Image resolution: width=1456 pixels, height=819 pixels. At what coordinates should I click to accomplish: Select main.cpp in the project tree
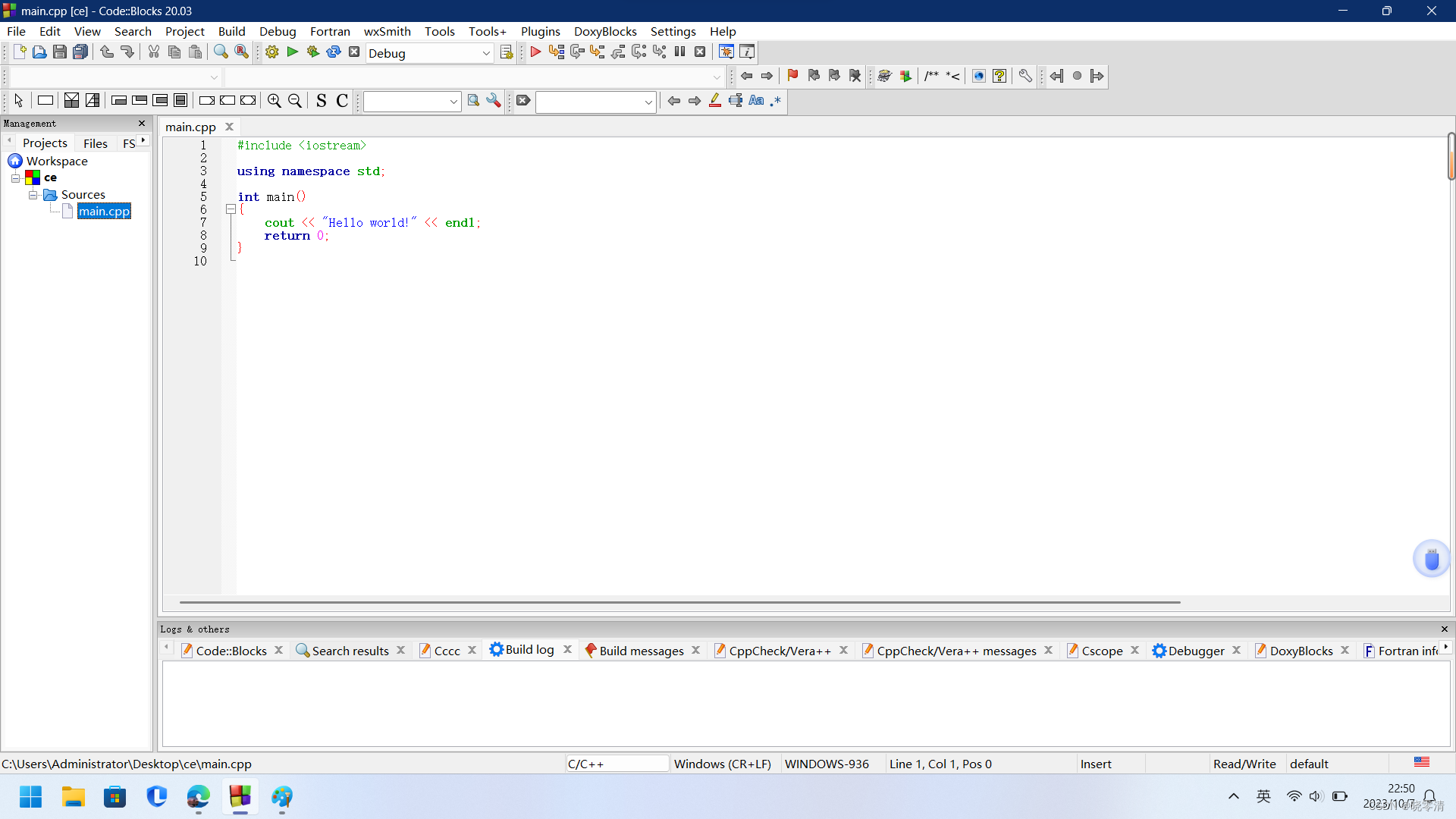(104, 212)
